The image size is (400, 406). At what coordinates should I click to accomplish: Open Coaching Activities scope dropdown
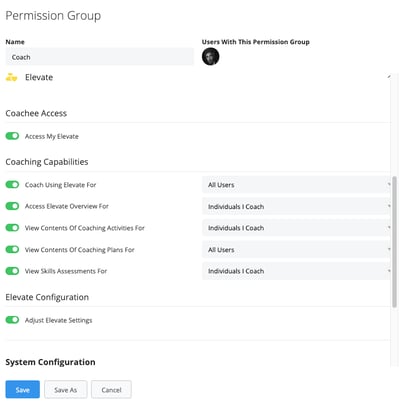pos(296,228)
